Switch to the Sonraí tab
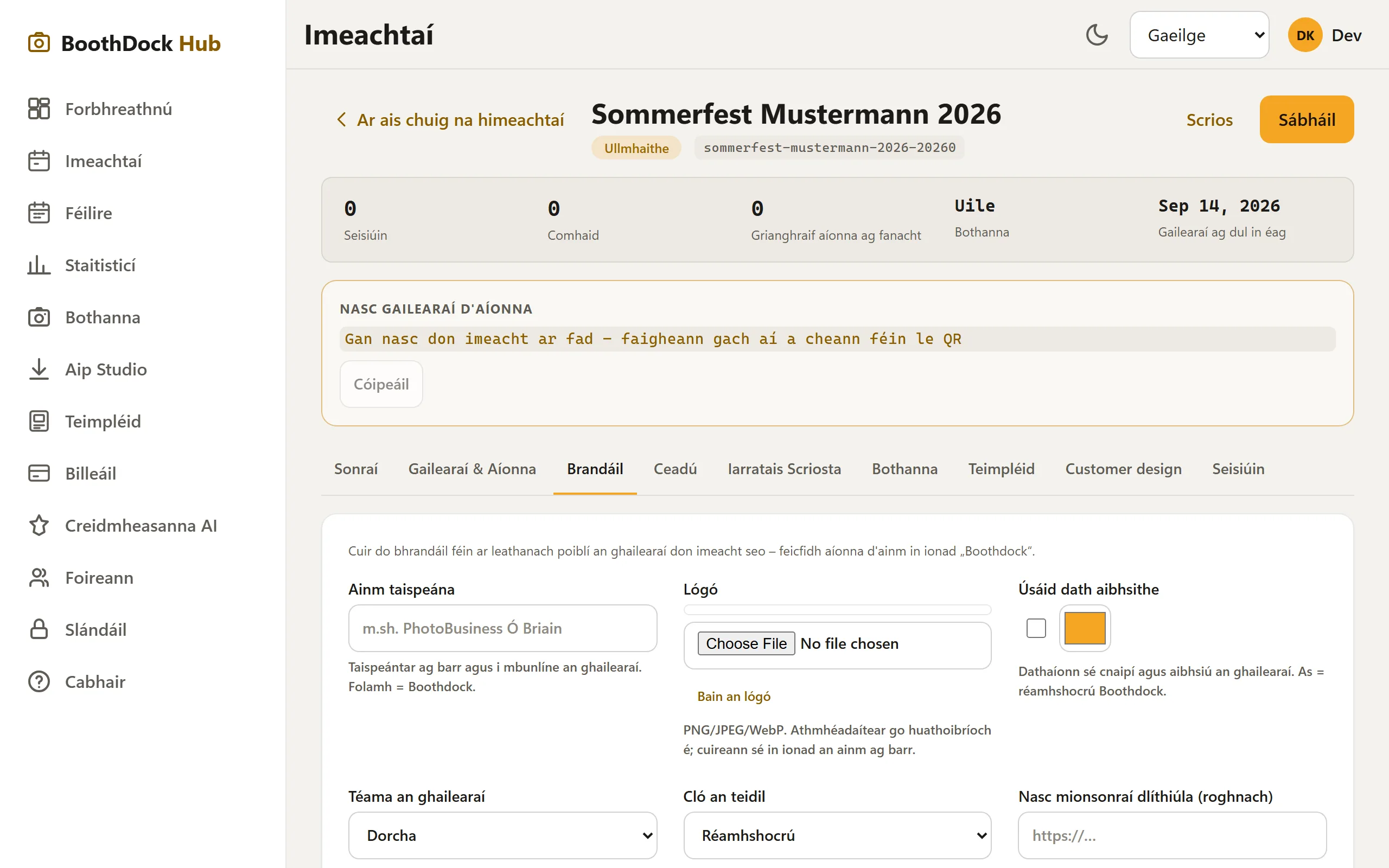 pyautogui.click(x=356, y=469)
